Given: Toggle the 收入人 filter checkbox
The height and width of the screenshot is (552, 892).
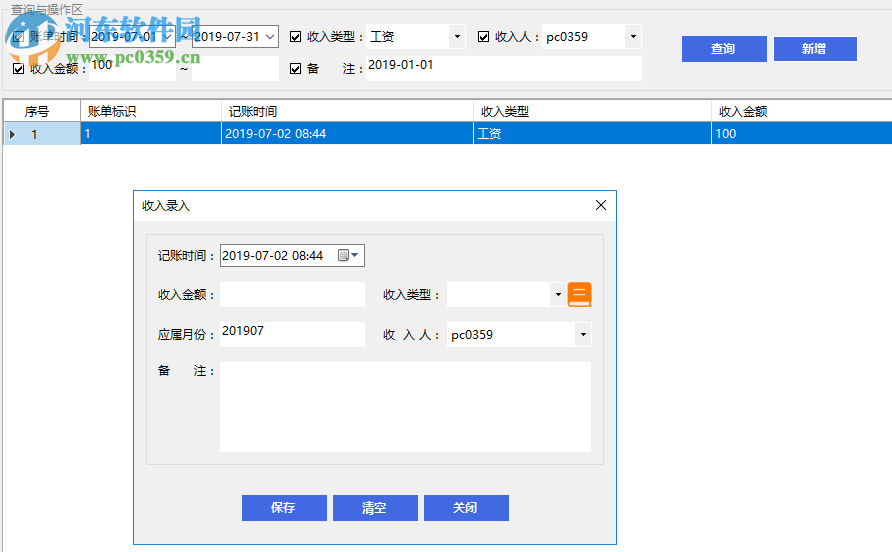Looking at the screenshot, I should 483,37.
